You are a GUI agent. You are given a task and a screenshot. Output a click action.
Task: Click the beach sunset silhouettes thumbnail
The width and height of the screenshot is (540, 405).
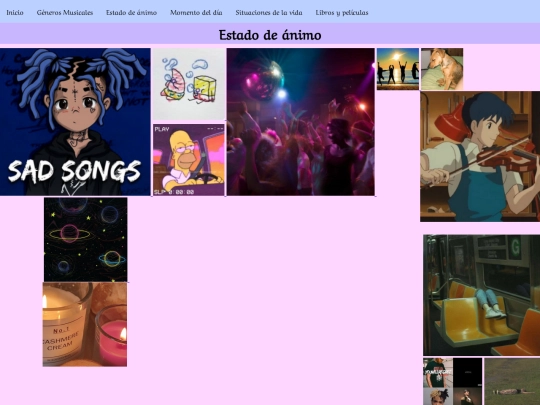pos(398,69)
